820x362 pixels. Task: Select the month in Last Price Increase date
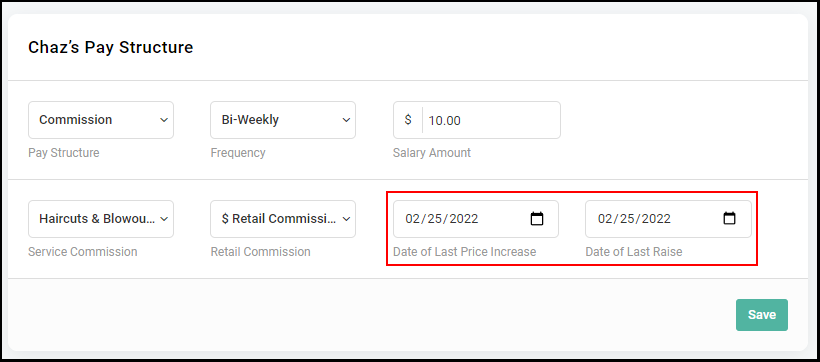point(413,219)
